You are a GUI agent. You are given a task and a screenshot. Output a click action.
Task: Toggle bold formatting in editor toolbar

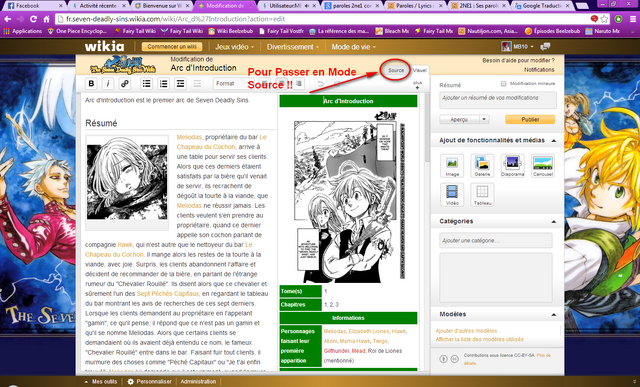pos(91,84)
